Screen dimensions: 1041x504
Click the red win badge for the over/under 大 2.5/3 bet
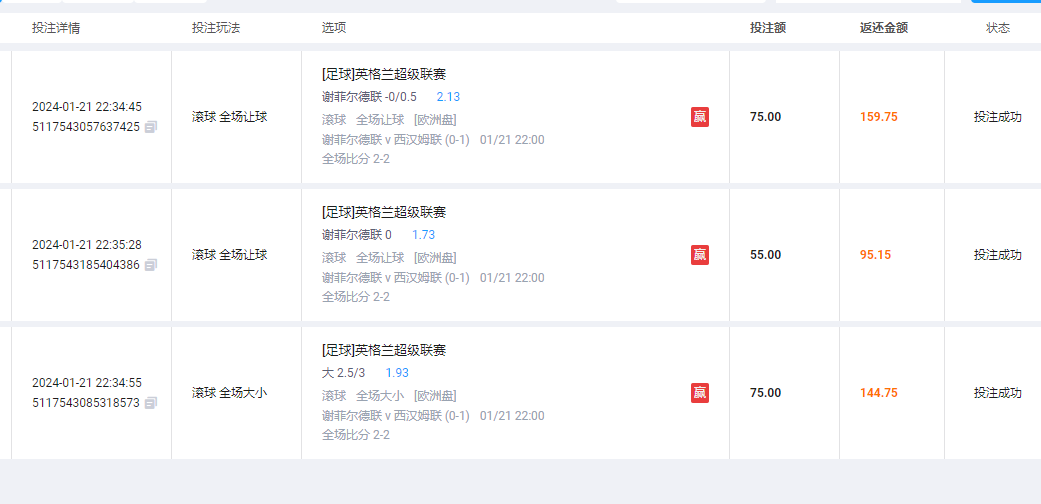coord(700,393)
